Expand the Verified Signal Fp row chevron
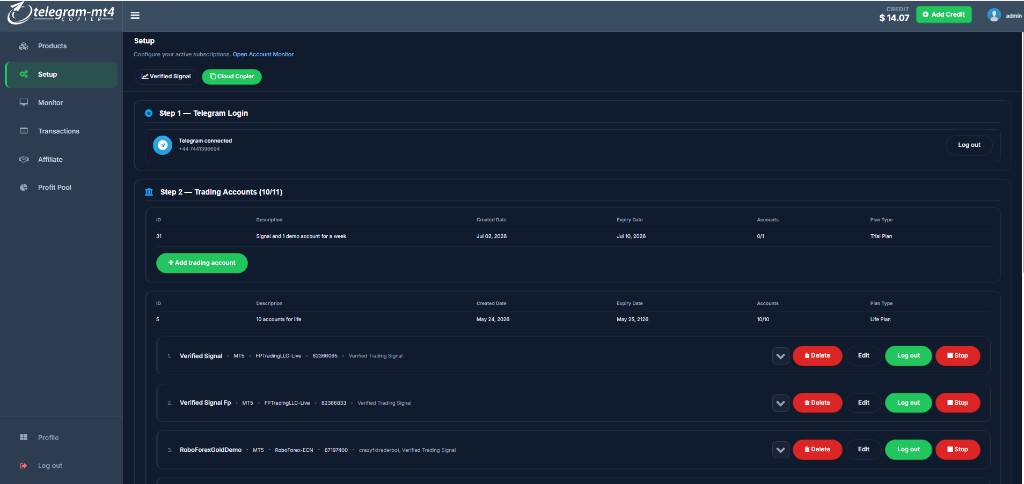Screen dimensions: 1024x484 [780, 403]
